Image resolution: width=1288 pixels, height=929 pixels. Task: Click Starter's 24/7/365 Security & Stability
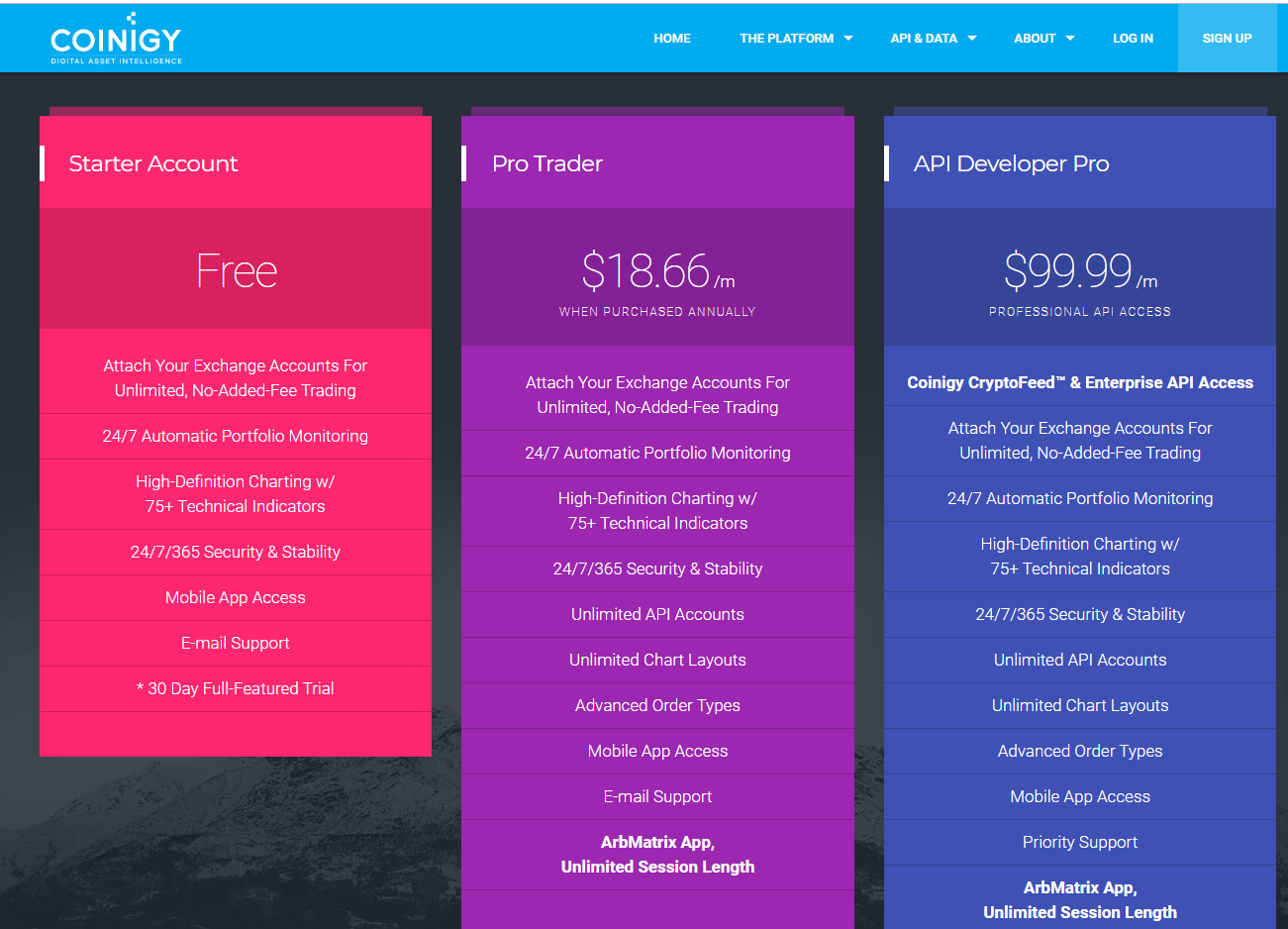pos(236,552)
